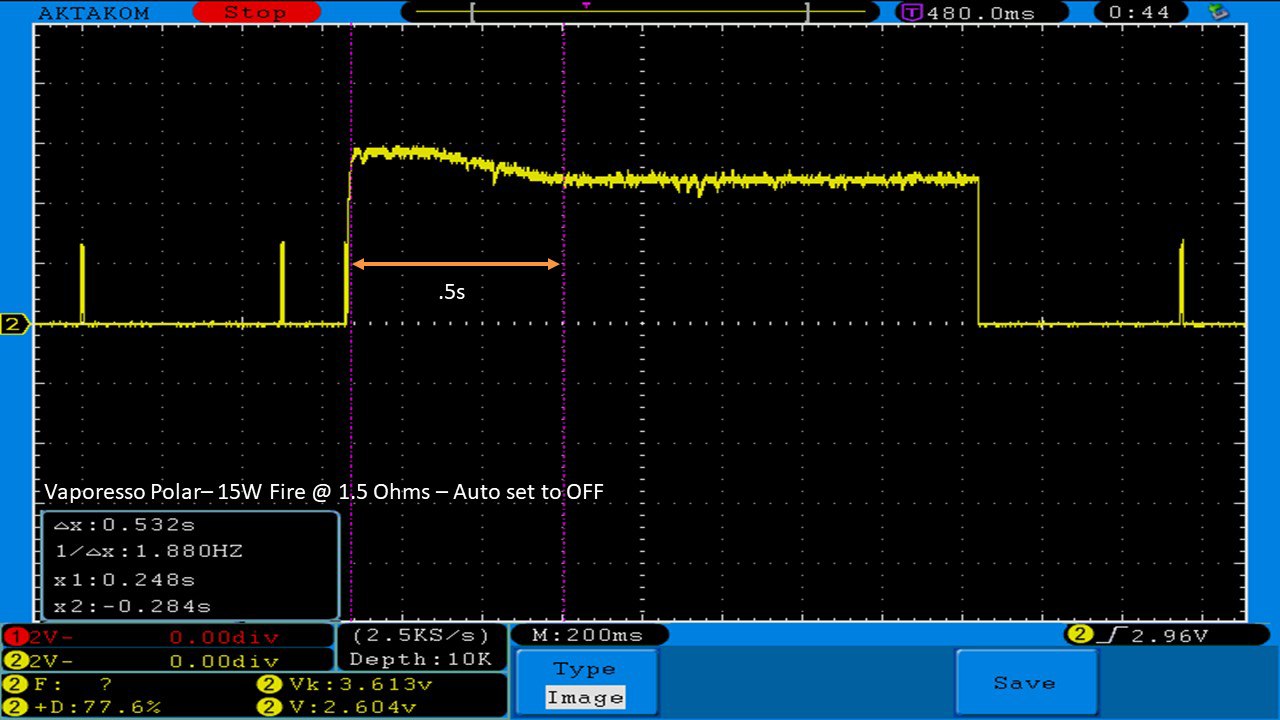Screen dimensions: 1280x720
Task: Open the Type Image selector
Action: click(586, 684)
